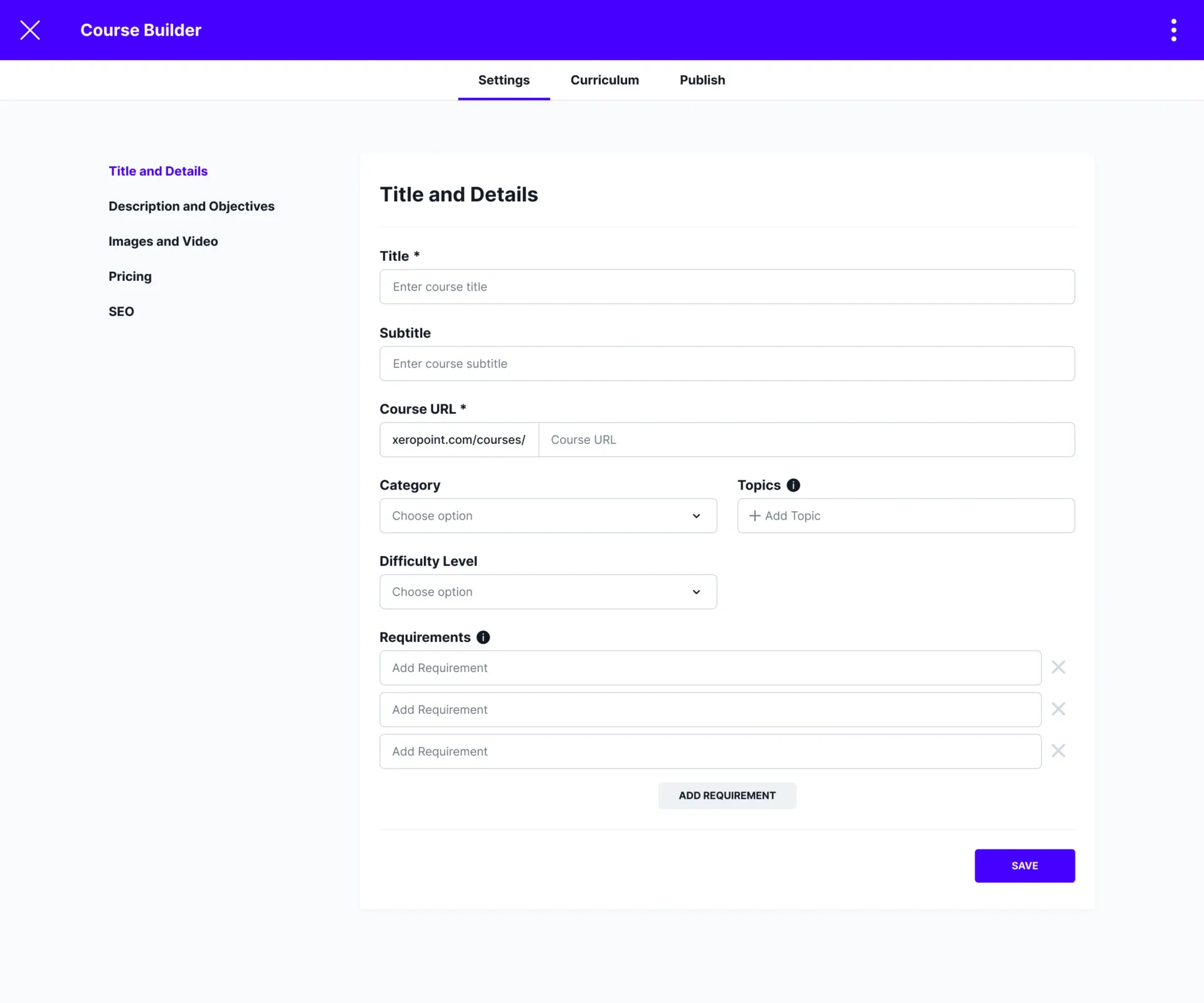Remove the second Add Requirement row
1204x1003 pixels.
[1059, 709]
